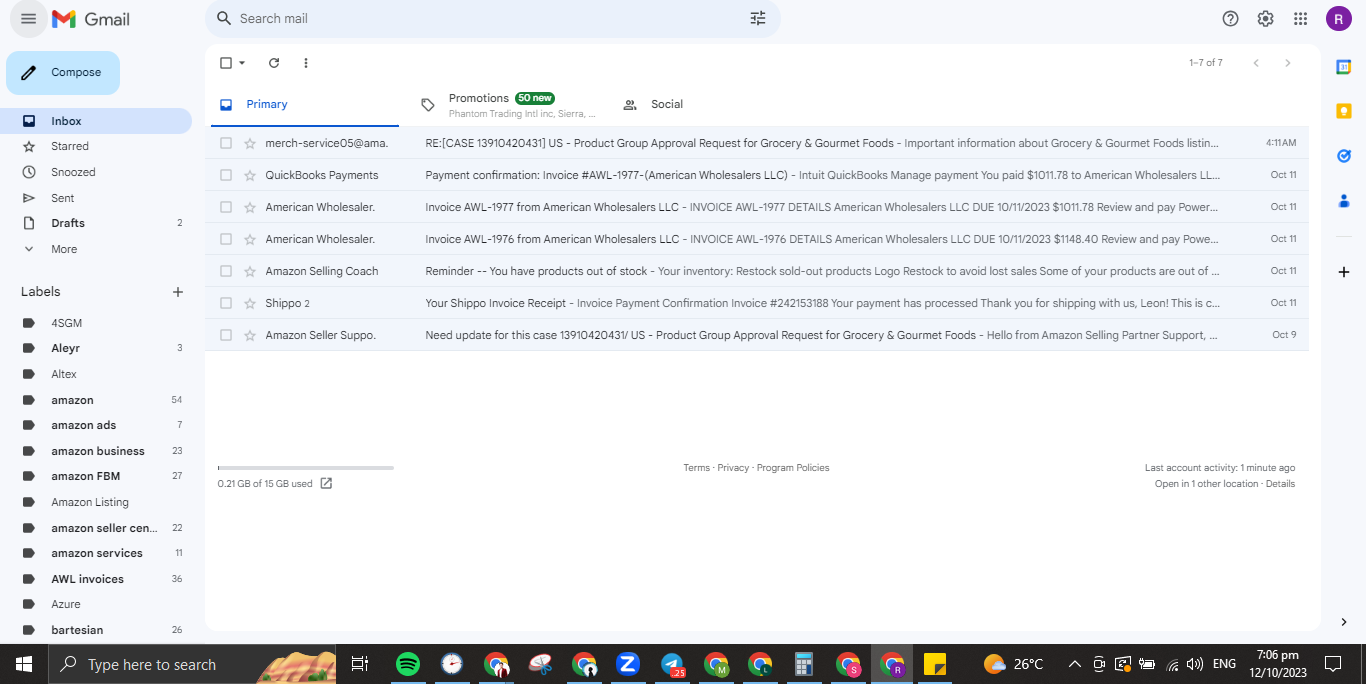This screenshot has width=1366, height=684.
Task: Open the main menu hamburger icon
Action: [x=28, y=19]
